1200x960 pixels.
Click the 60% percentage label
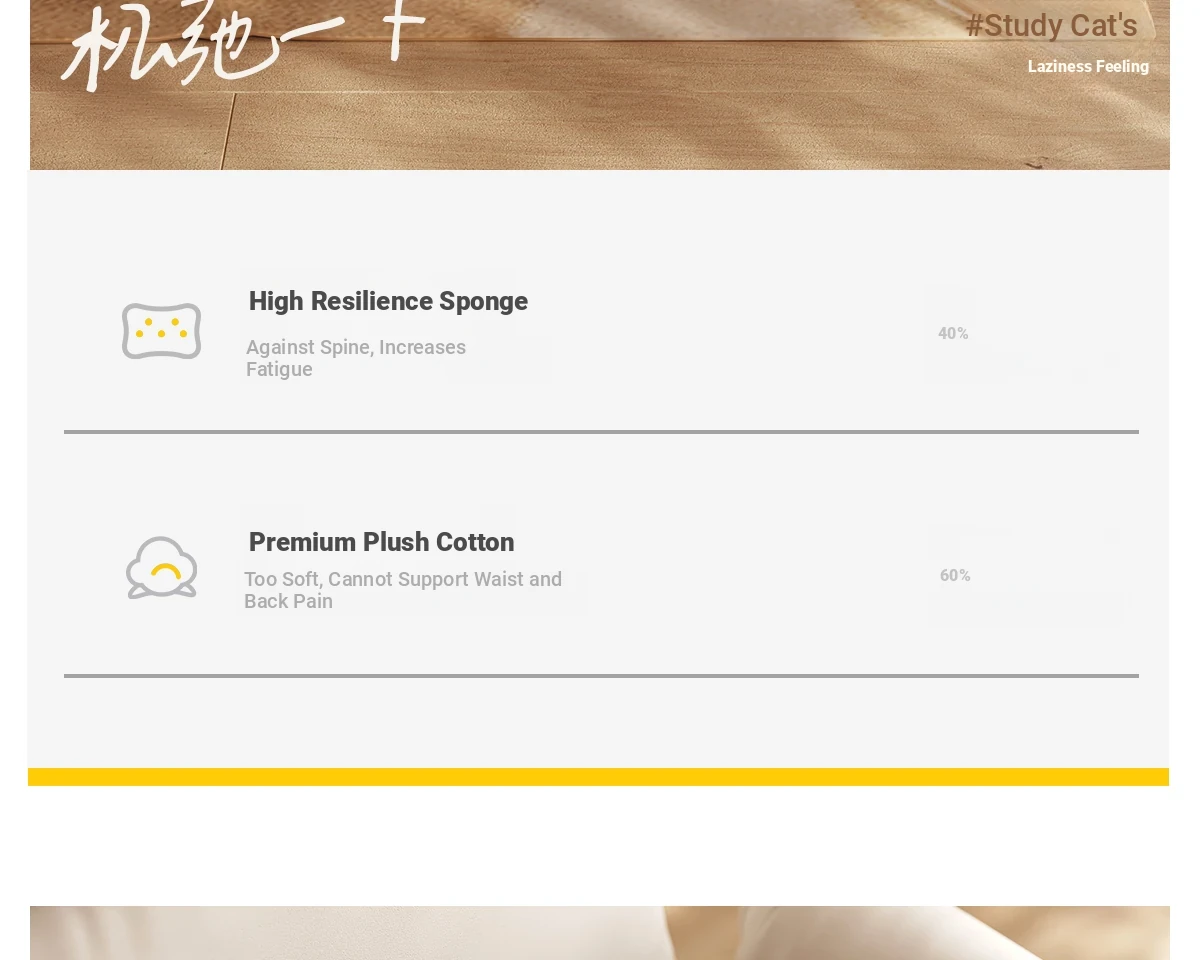pyautogui.click(x=955, y=575)
